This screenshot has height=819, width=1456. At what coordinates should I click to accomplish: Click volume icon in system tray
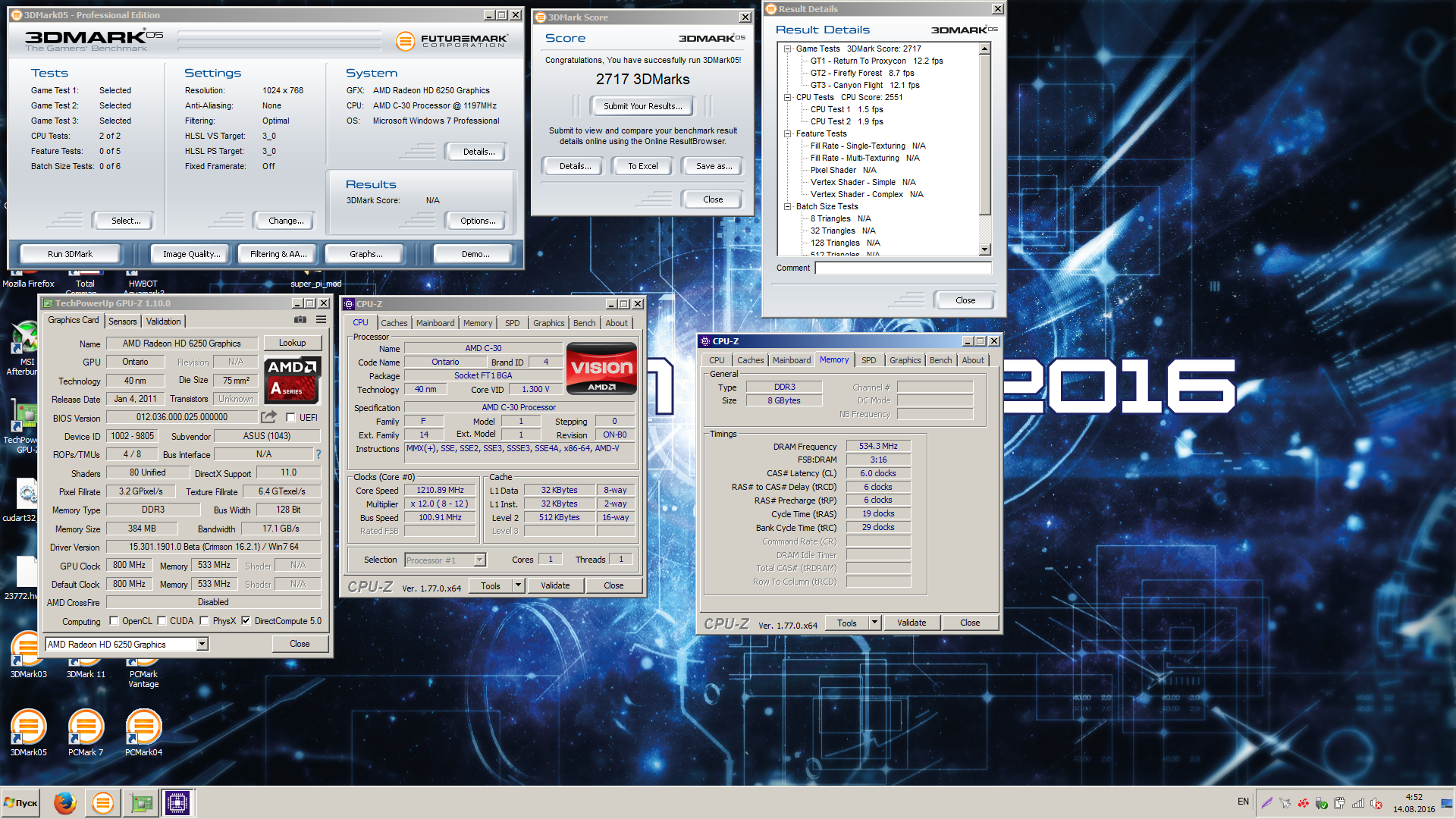pyautogui.click(x=1376, y=803)
